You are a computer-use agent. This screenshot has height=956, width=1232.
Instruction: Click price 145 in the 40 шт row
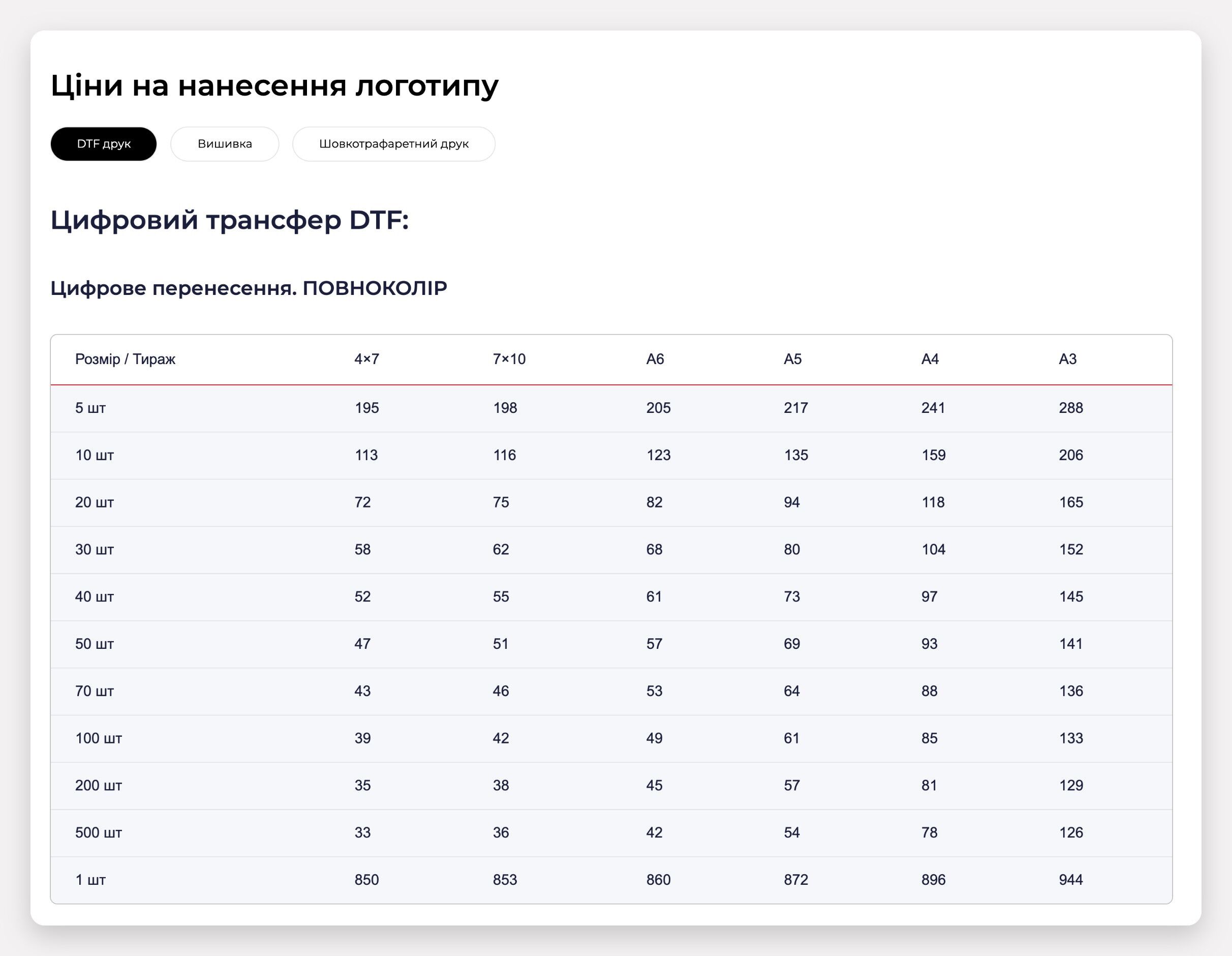pyautogui.click(x=1071, y=596)
